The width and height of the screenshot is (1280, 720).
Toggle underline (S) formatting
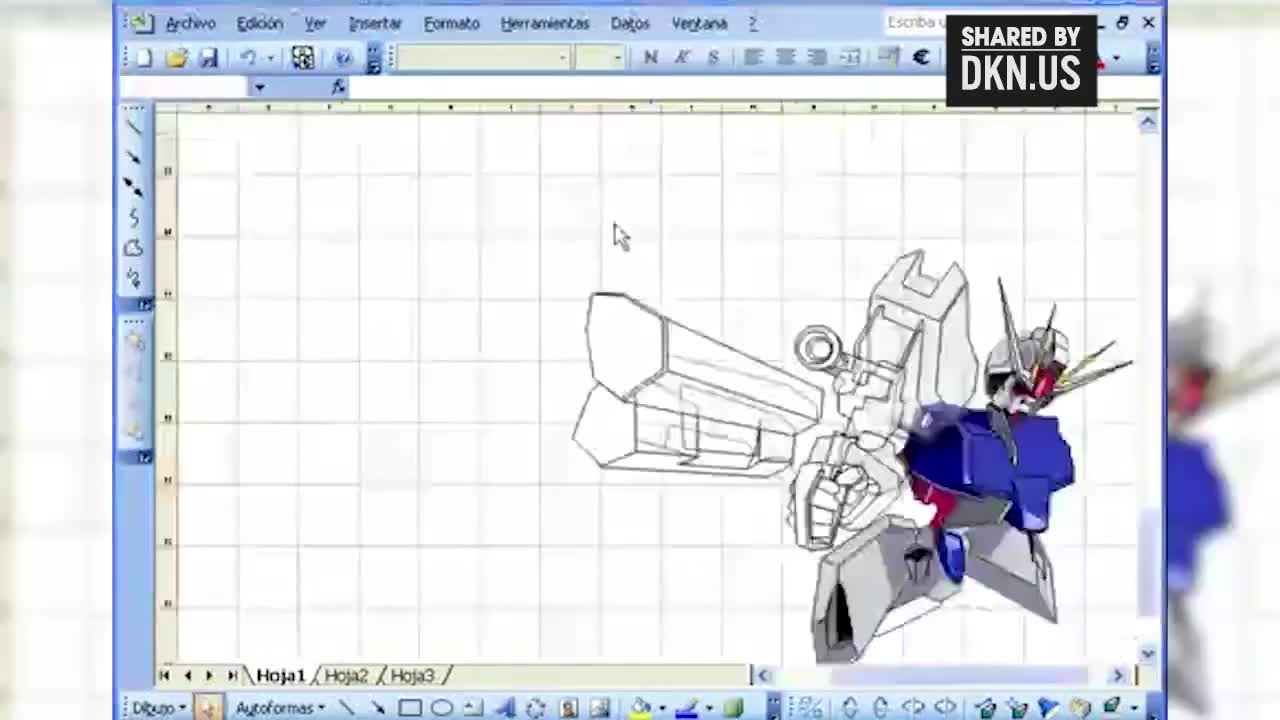pyautogui.click(x=713, y=58)
